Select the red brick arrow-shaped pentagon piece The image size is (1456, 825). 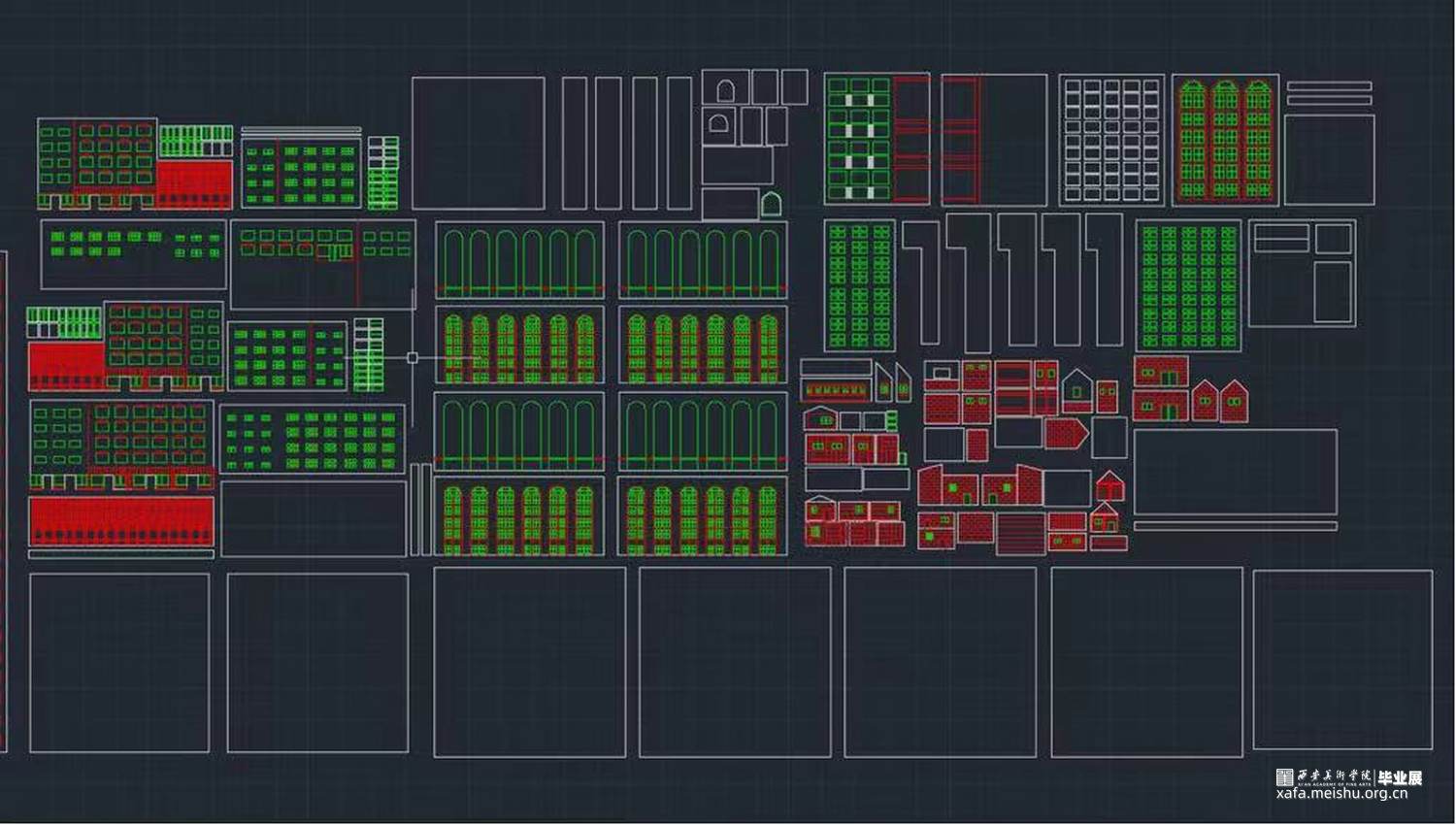click(1066, 433)
